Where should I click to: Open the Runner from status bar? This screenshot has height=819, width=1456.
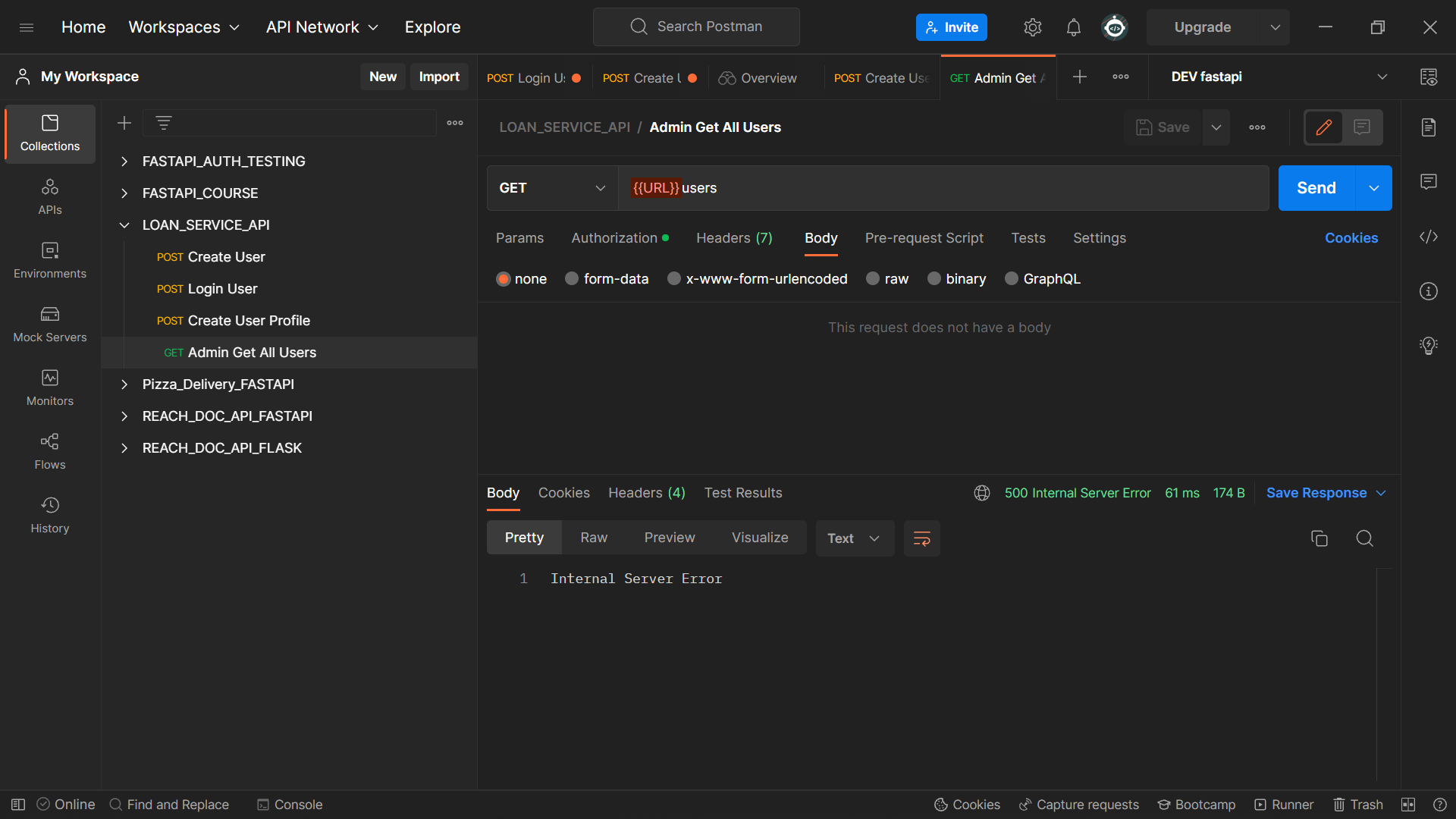tap(1284, 805)
